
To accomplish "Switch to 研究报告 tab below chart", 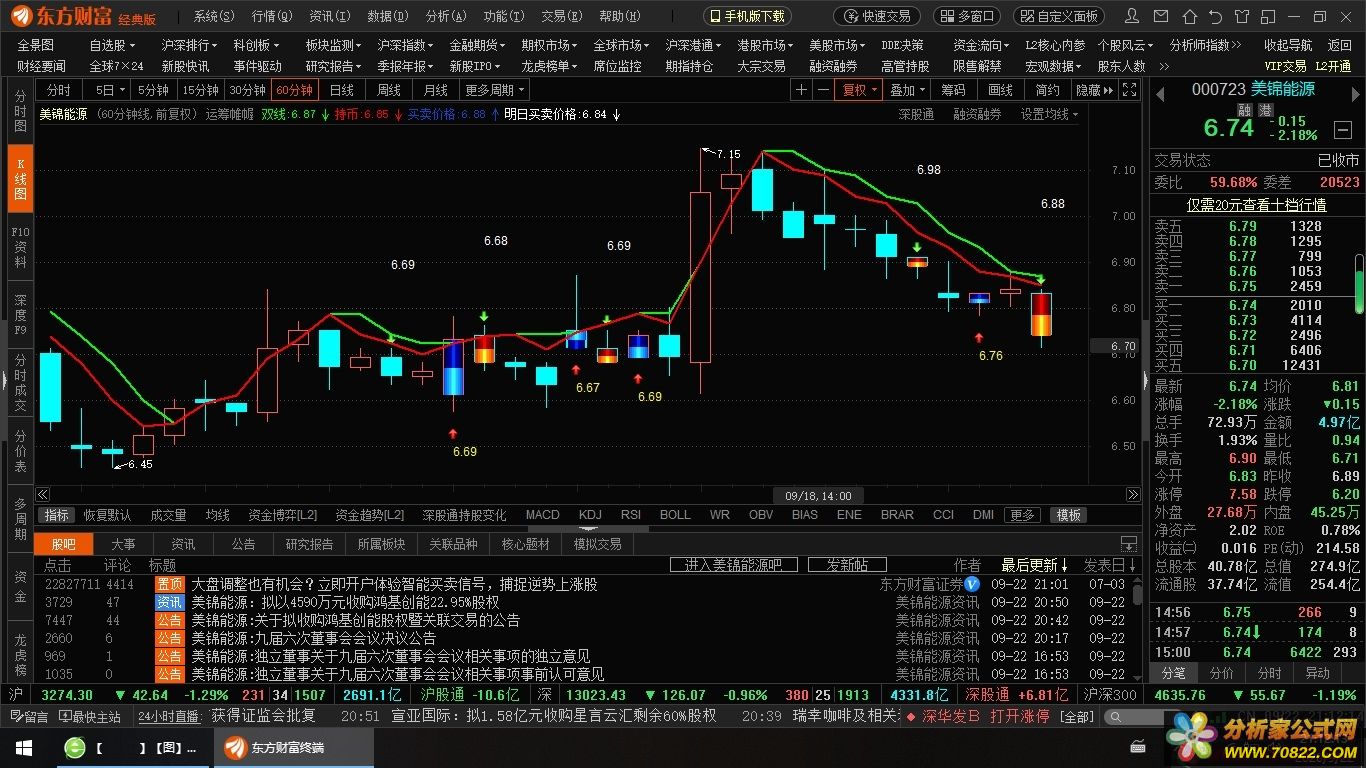I will click(x=309, y=544).
